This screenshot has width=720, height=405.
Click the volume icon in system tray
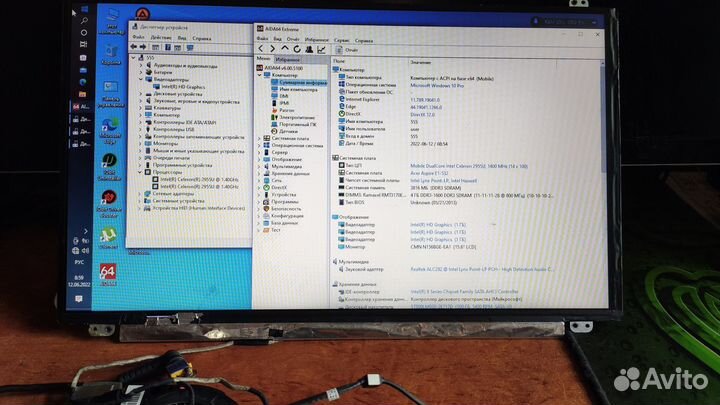pyautogui.click(x=85, y=251)
